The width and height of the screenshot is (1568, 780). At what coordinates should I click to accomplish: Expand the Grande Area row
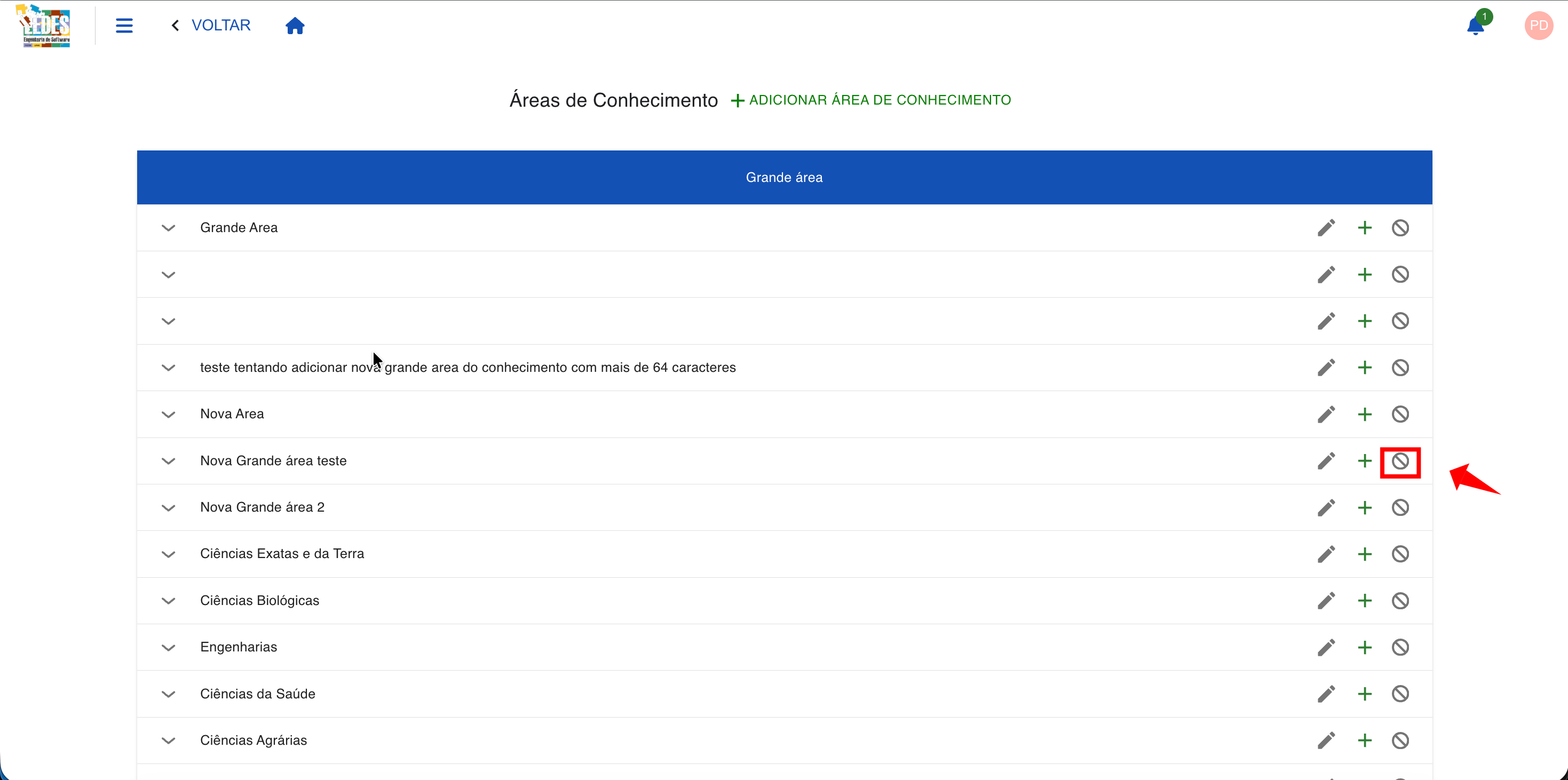point(169,228)
